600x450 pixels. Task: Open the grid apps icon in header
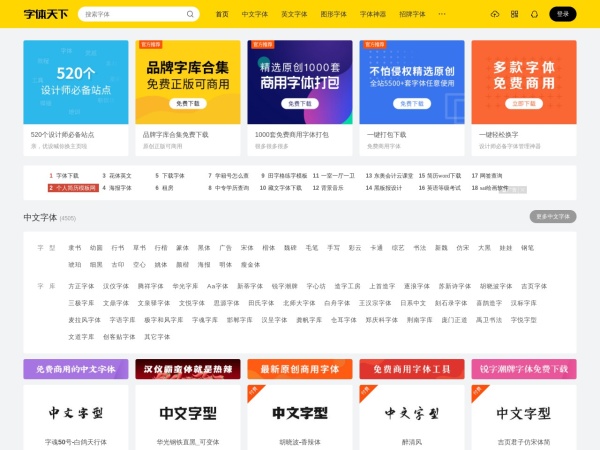click(x=514, y=14)
